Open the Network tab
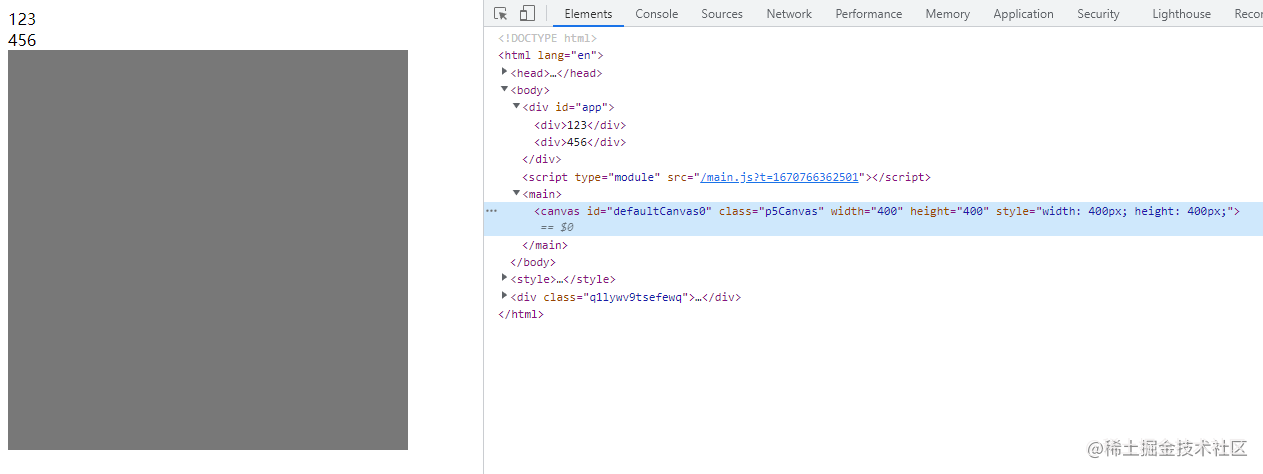This screenshot has height=474, width=1263. (x=789, y=14)
